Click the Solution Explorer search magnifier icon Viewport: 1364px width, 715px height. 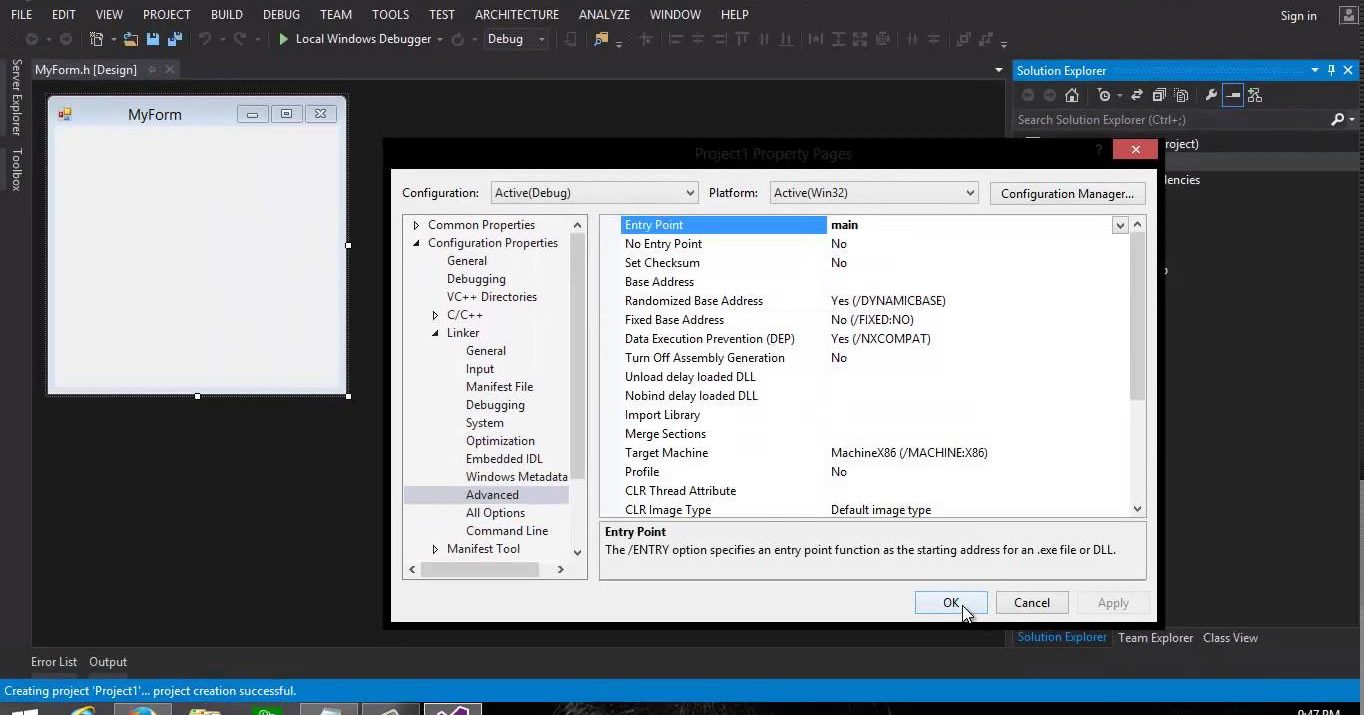[1338, 119]
